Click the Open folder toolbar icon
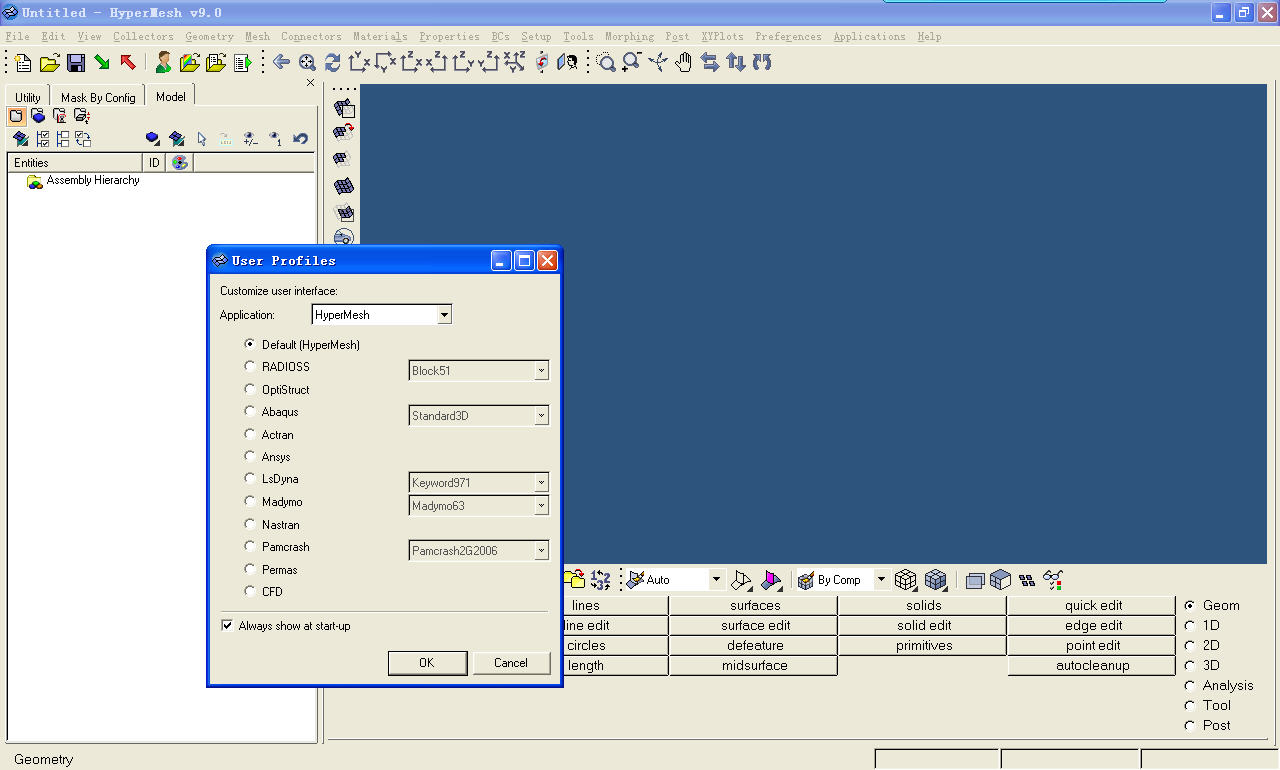The width and height of the screenshot is (1280, 770). tap(49, 63)
